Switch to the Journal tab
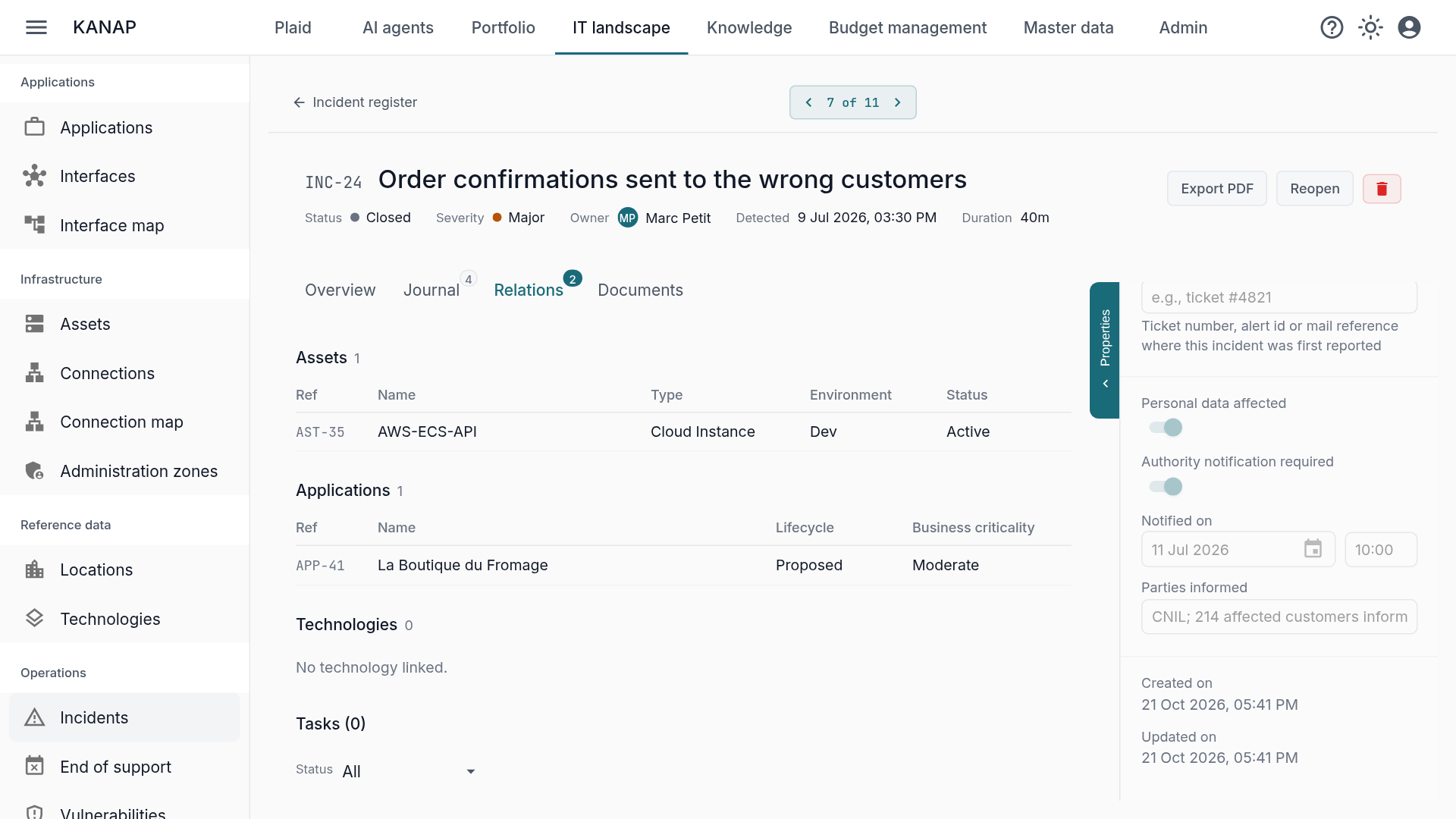 tap(431, 290)
